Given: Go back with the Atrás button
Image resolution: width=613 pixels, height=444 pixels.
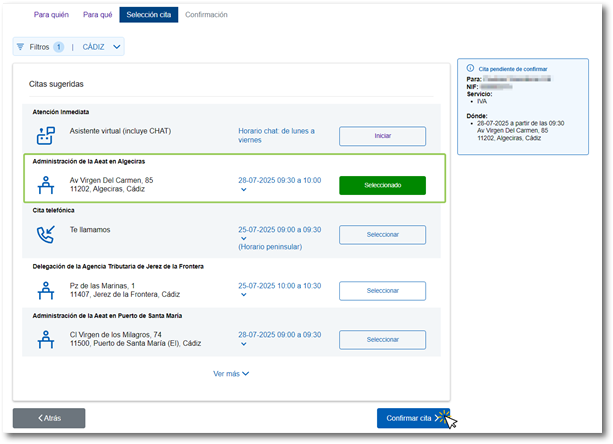Looking at the screenshot, I should (49, 418).
